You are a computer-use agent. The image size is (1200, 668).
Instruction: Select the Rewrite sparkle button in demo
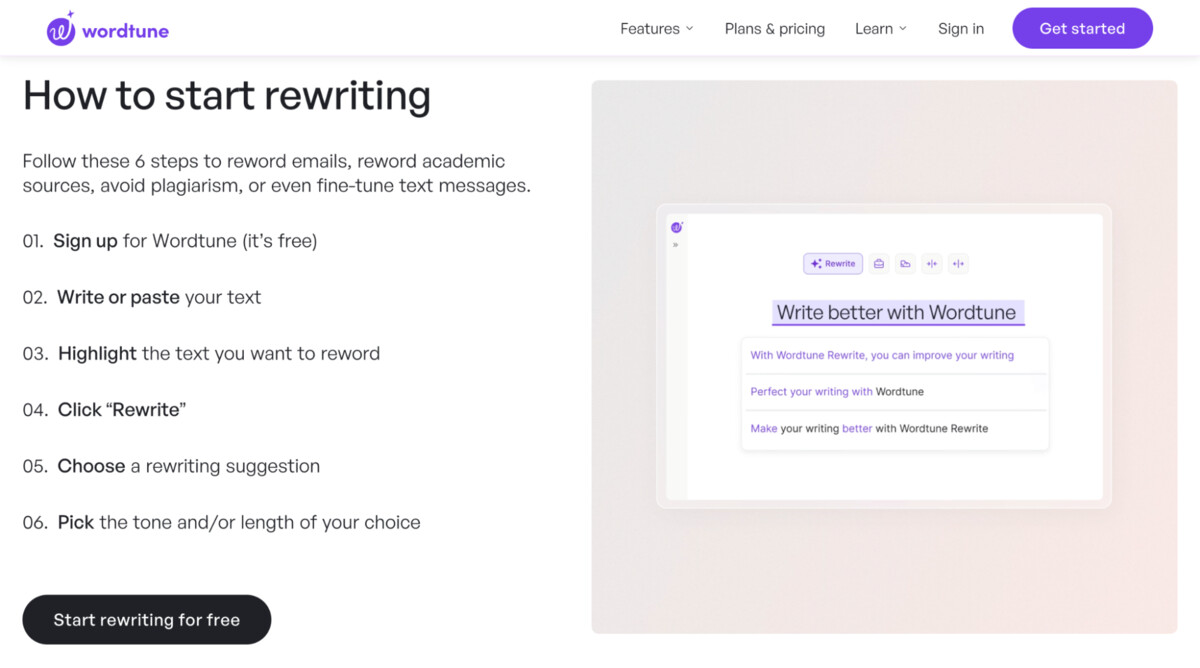833,264
